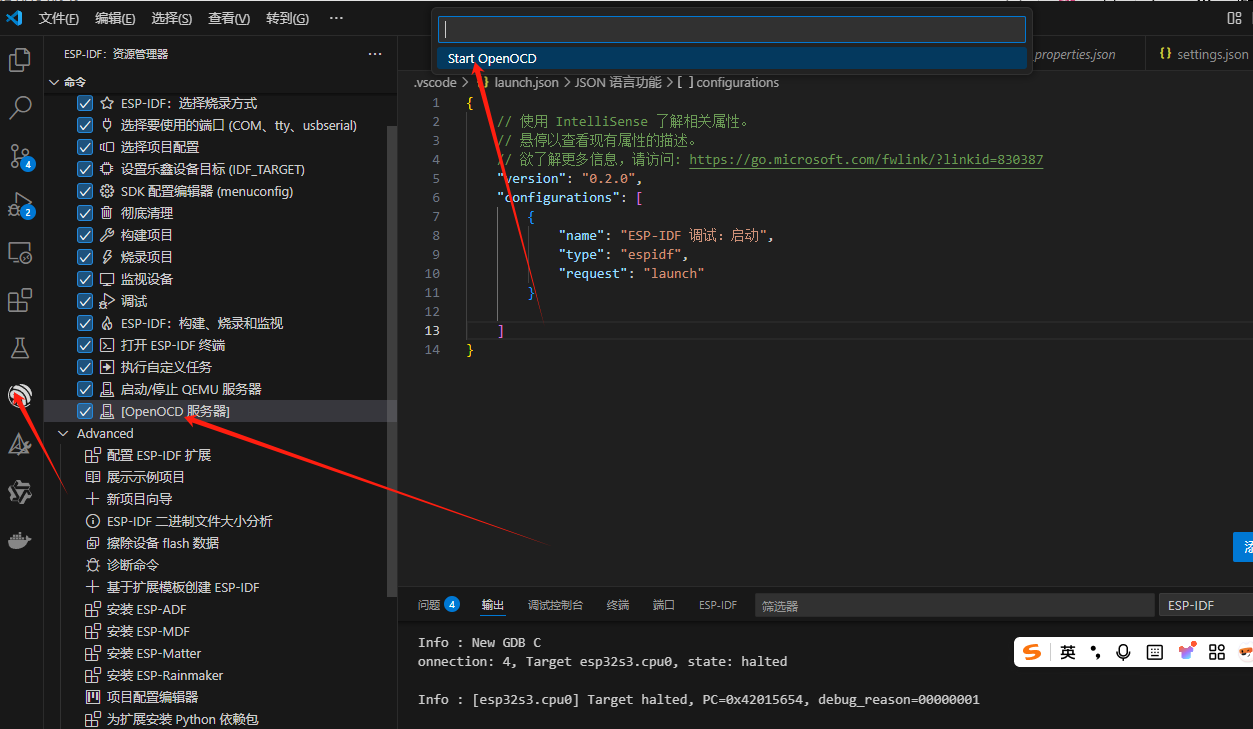Open the Testing flask icon

coord(20,348)
